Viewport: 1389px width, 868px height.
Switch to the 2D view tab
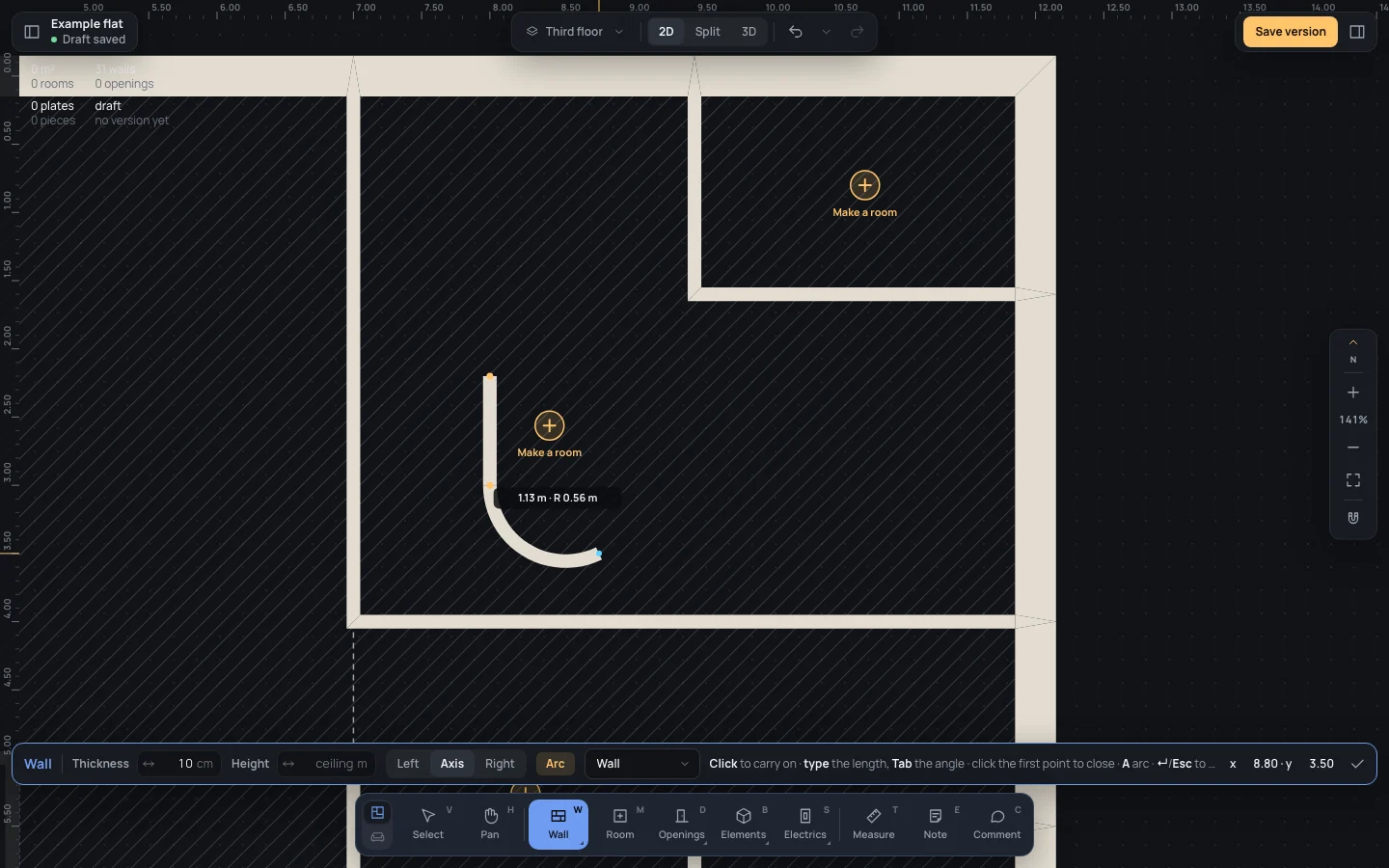[x=667, y=32]
